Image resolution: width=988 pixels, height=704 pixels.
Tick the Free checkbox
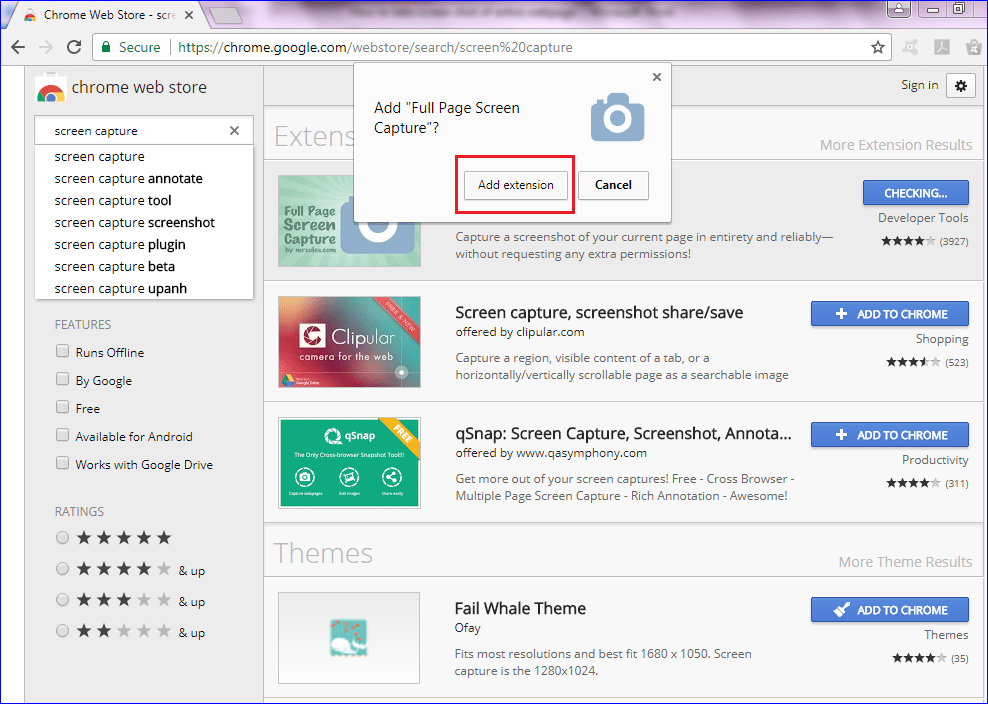tap(62, 407)
